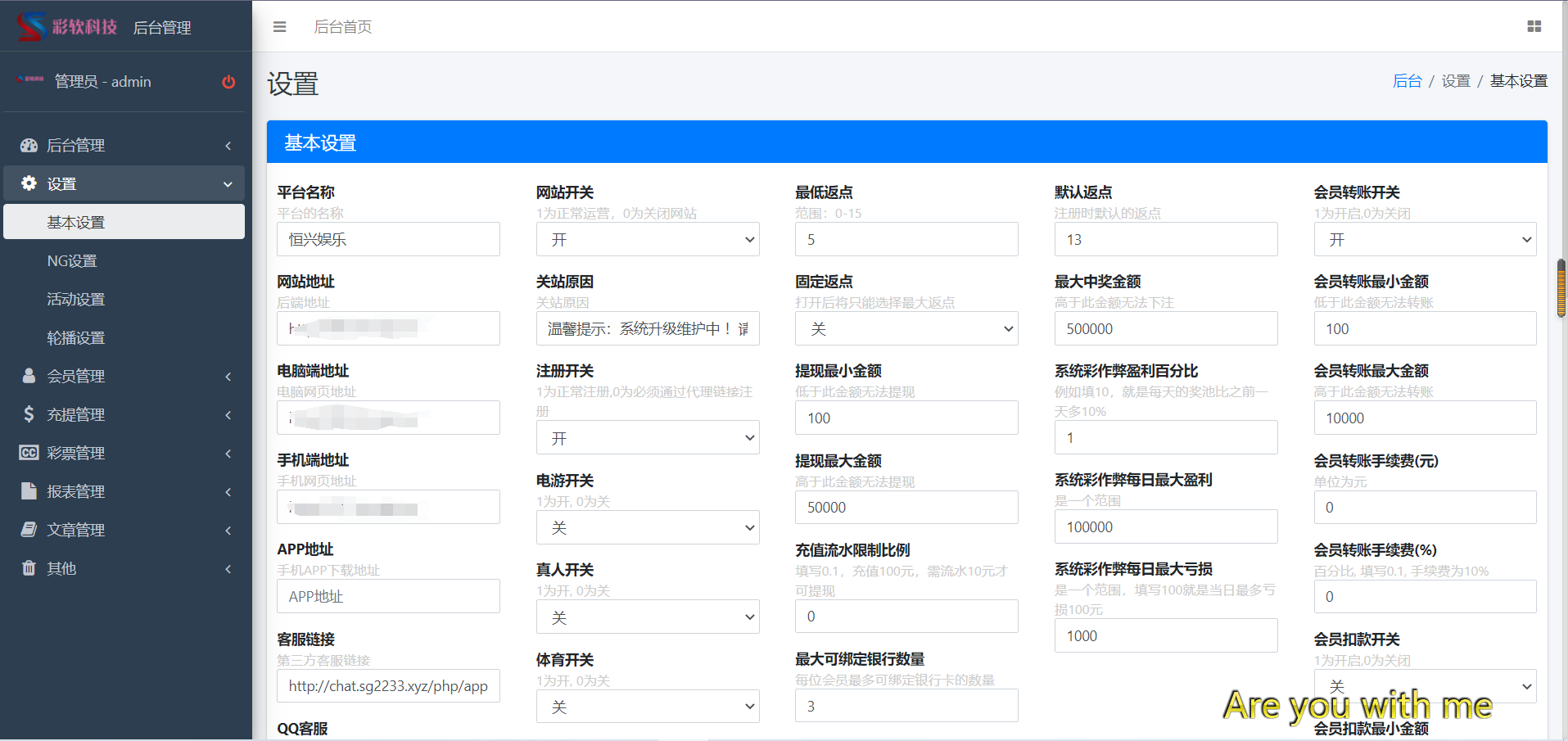Click the dollar icon beside 充提管理
This screenshot has width=1568, height=741.
[x=29, y=415]
